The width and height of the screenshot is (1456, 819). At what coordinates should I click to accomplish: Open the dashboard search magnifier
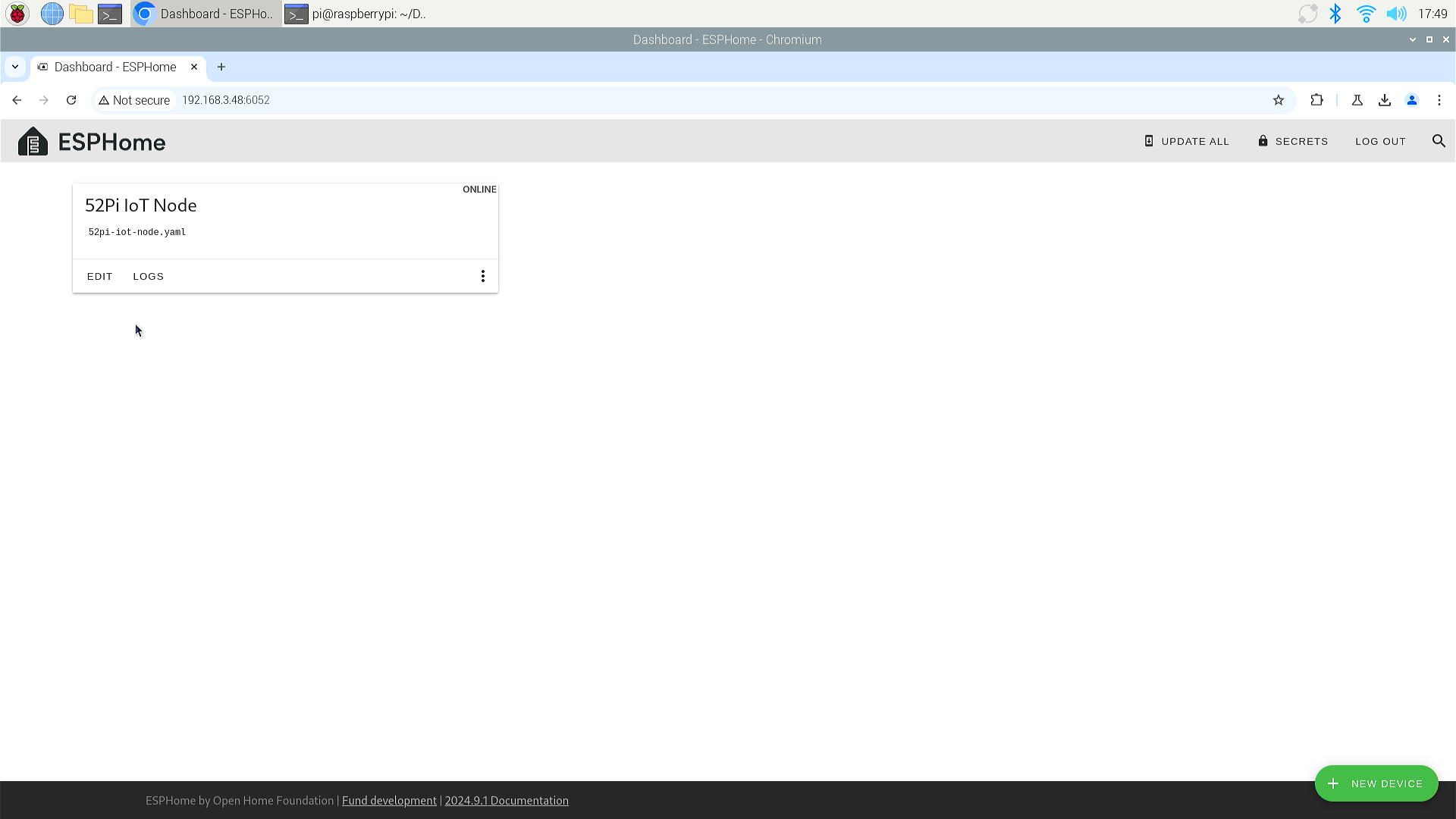1439,141
